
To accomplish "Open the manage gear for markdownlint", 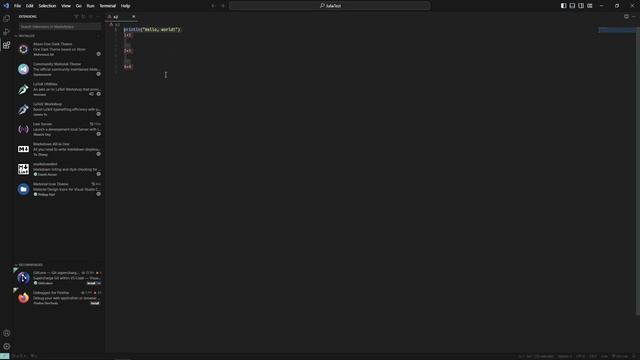I will 98,174.
